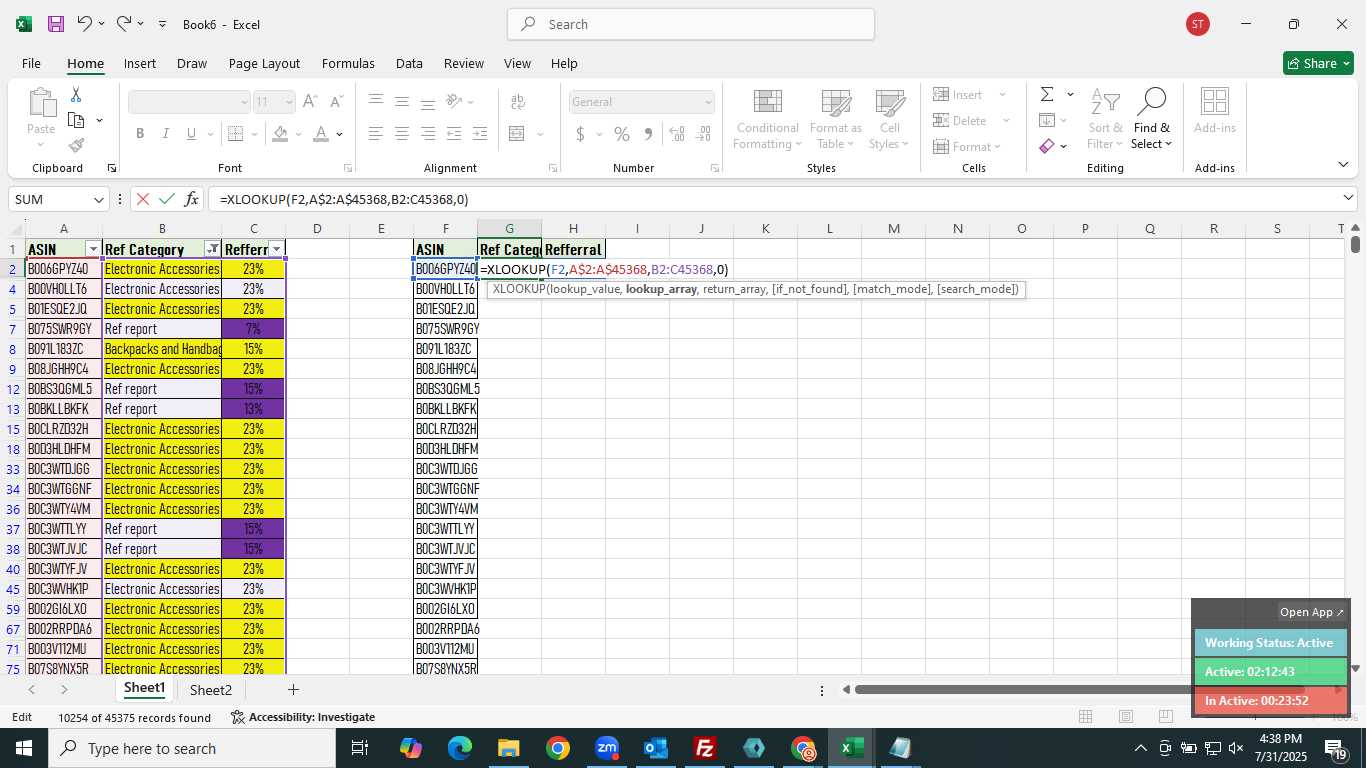Cancel formula entry with the X icon

click(143, 199)
